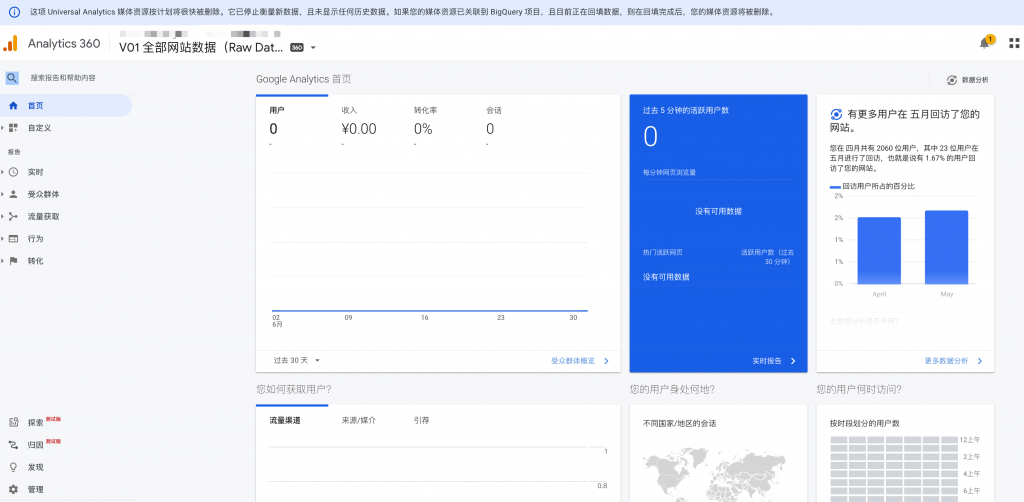This screenshot has height=502, width=1024.
Task: Click the 搜索报告和帮助内容 search field
Action: point(63,78)
